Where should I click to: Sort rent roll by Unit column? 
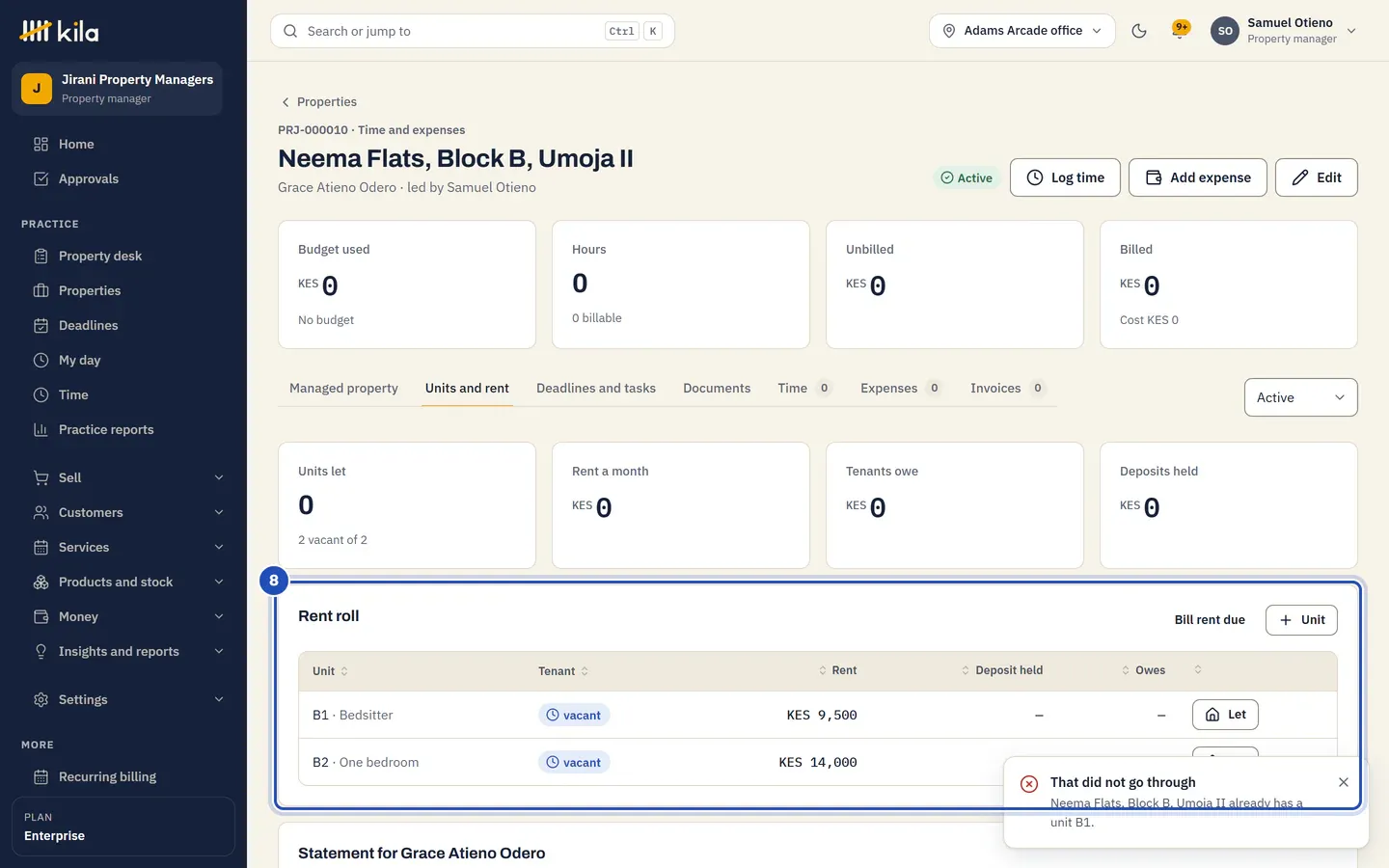click(x=330, y=671)
